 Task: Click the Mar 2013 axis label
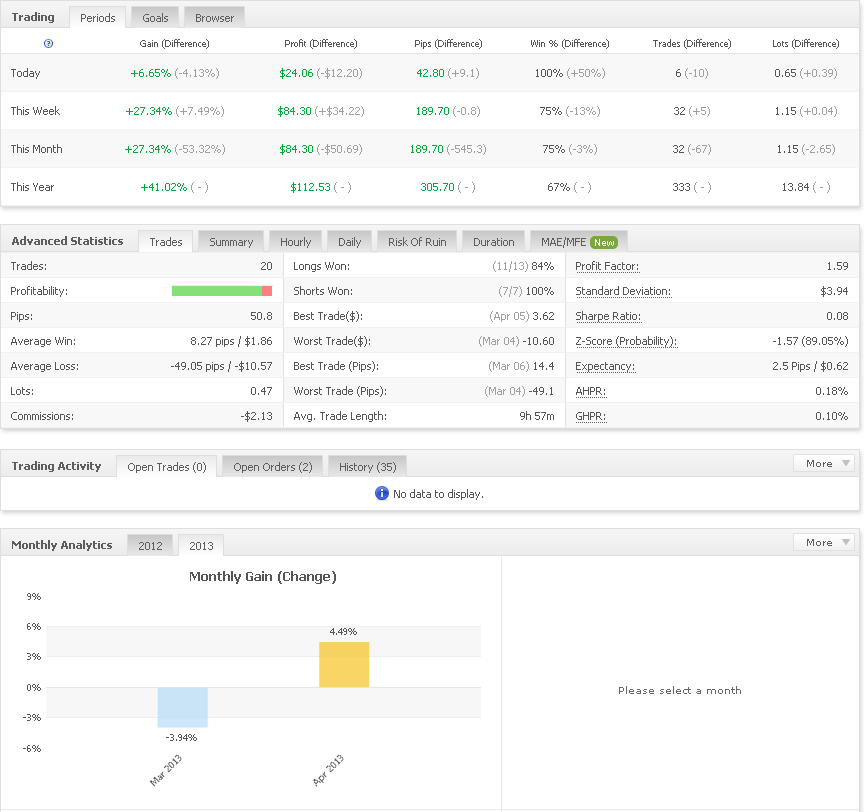(166, 770)
